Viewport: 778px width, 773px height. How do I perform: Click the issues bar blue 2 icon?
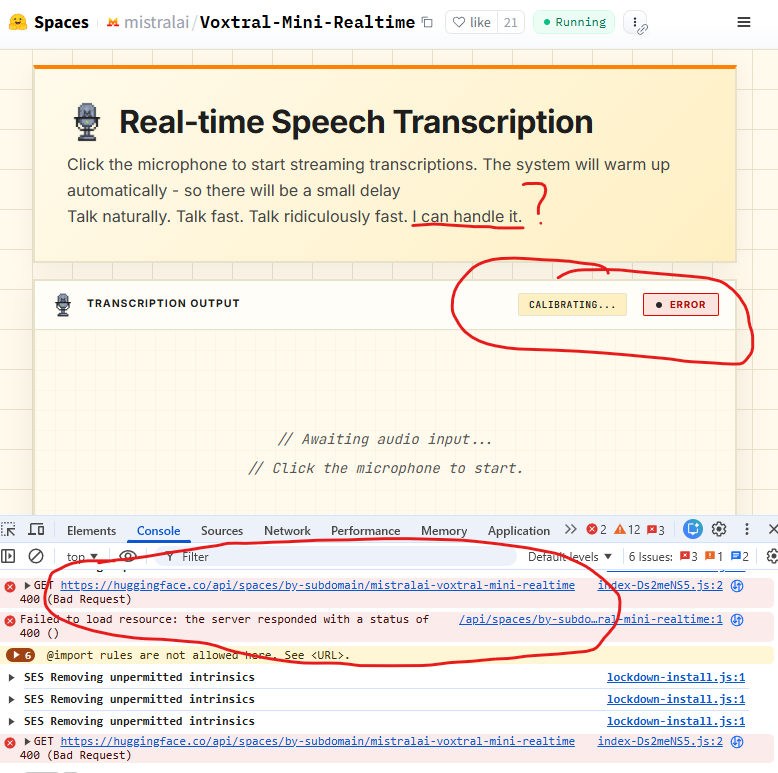(x=740, y=557)
